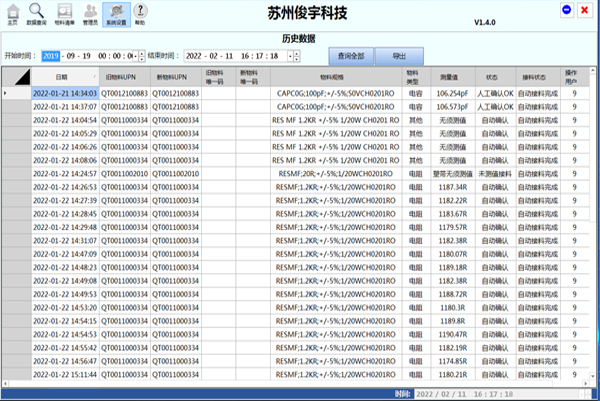Click measured value 1174.85R
This screenshot has height=401, width=600.
point(453,361)
